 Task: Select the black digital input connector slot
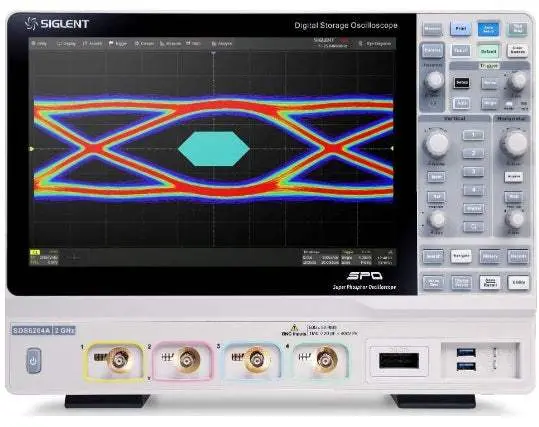click(x=399, y=361)
